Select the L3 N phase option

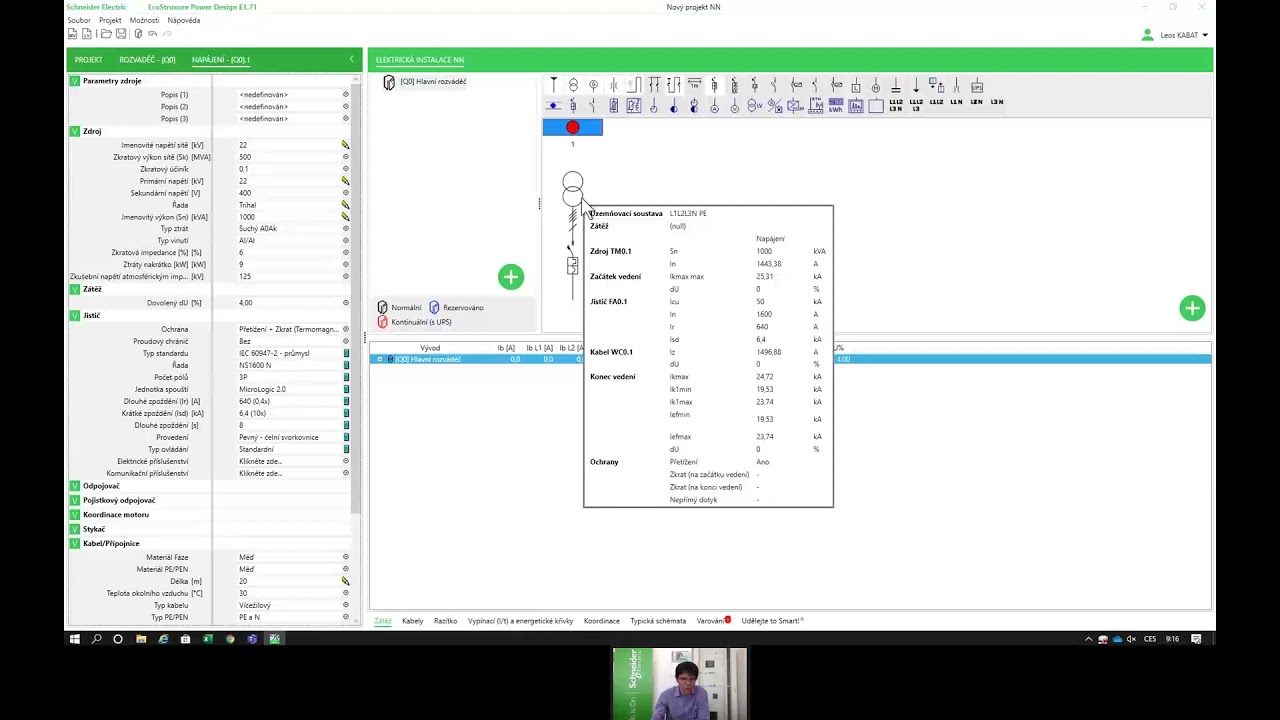(997, 102)
